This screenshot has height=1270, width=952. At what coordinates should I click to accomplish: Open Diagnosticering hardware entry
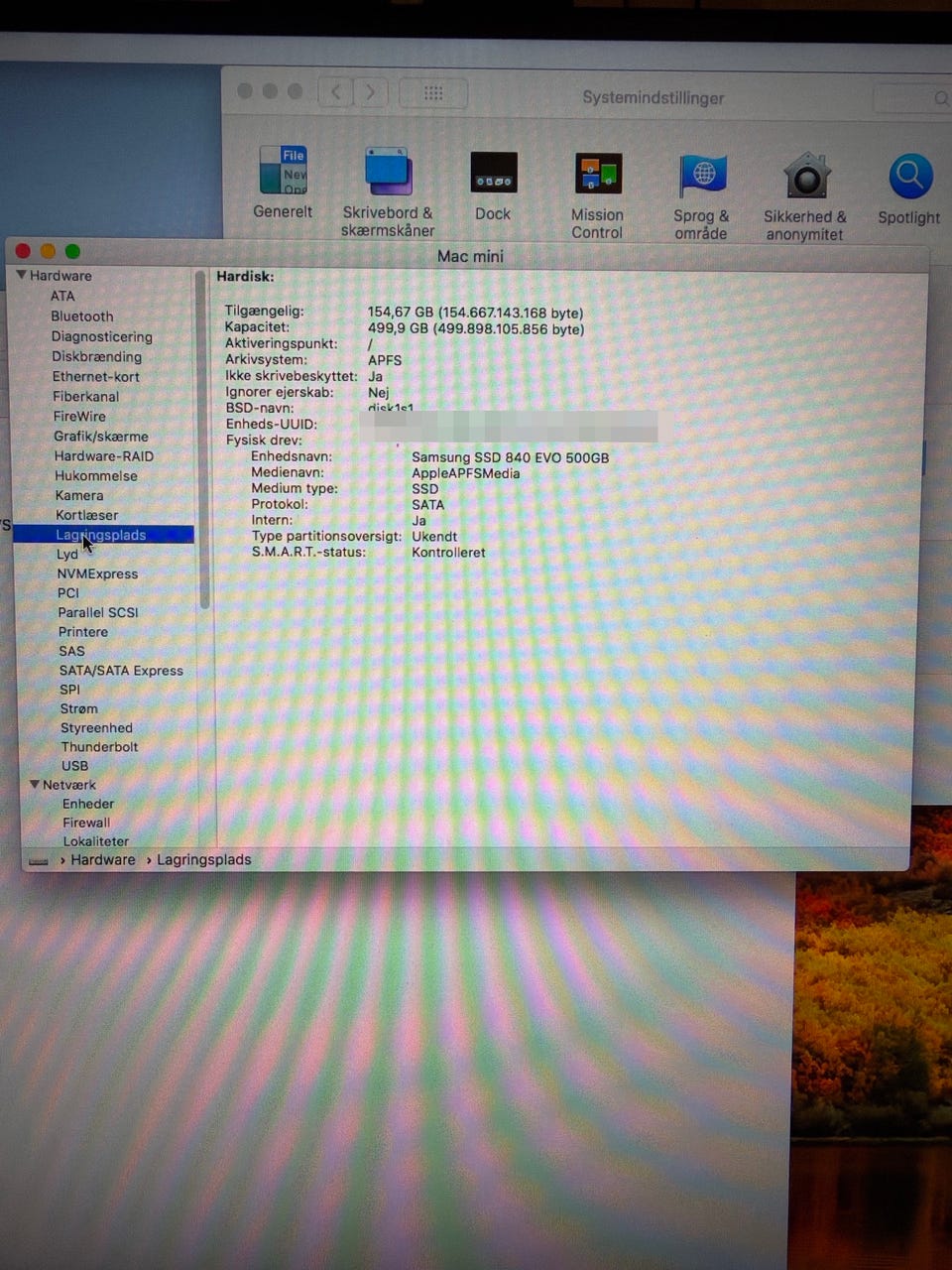coord(102,336)
